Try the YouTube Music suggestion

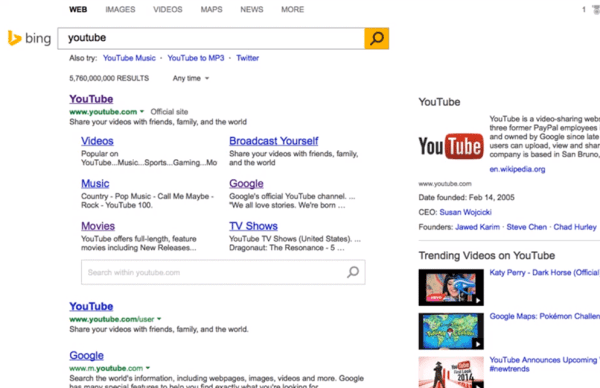[x=129, y=58]
